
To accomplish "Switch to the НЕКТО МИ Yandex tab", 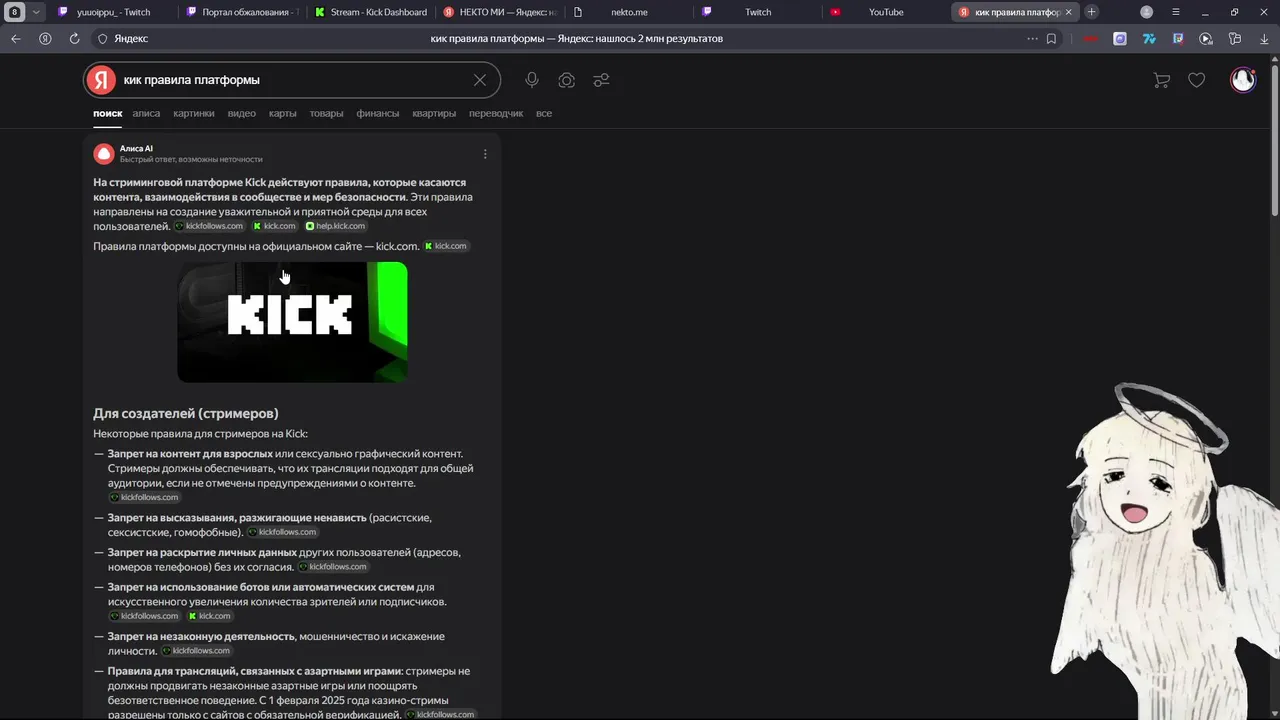I will pyautogui.click(x=498, y=12).
